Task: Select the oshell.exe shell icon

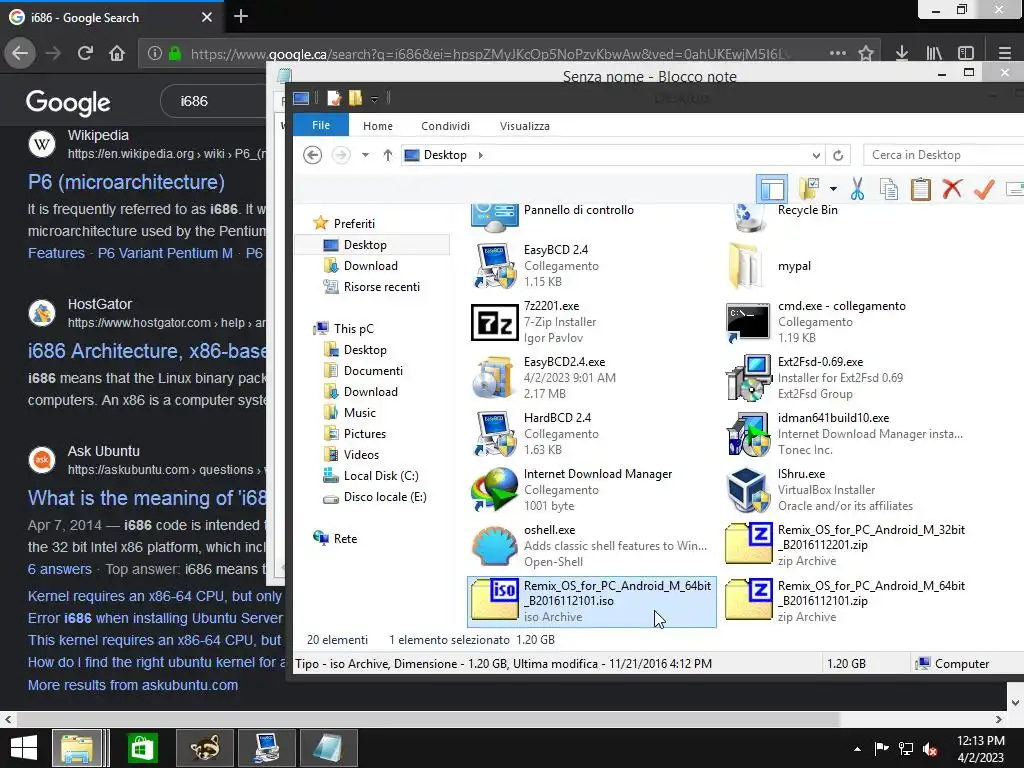Action: point(494,546)
